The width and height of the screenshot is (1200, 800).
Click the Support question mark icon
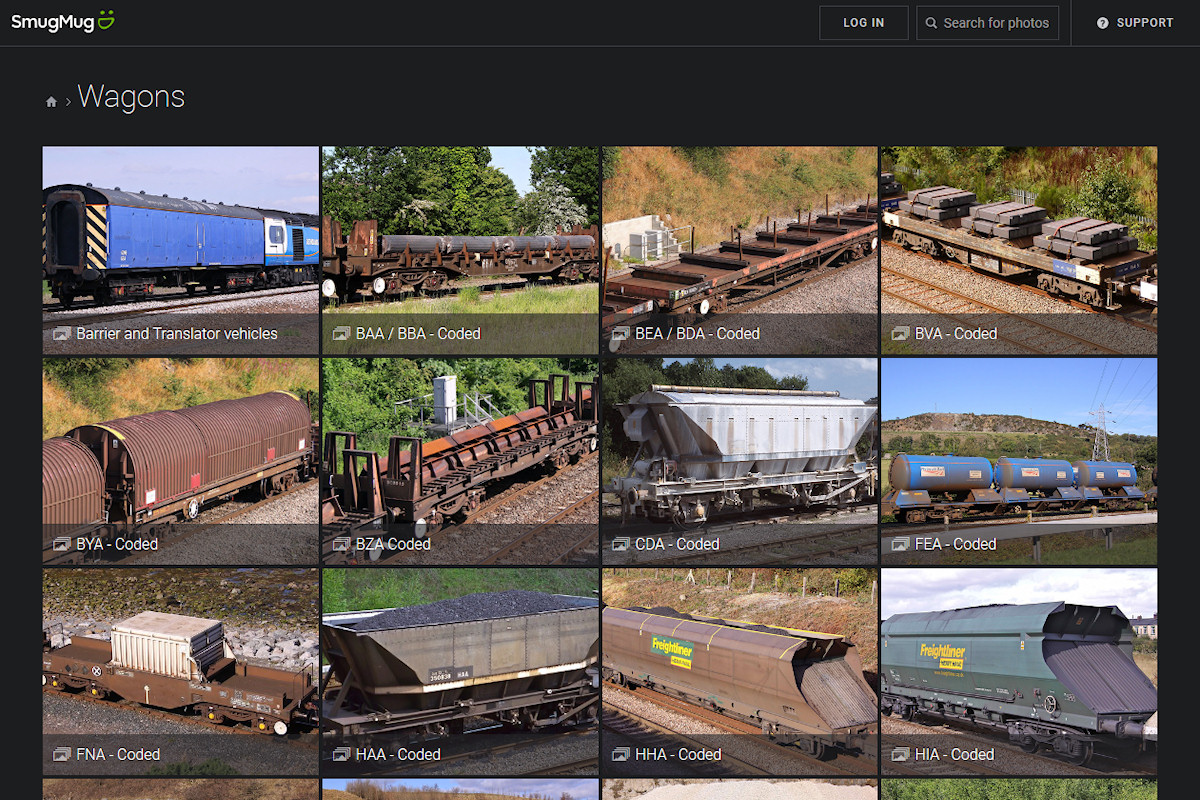click(x=1103, y=23)
